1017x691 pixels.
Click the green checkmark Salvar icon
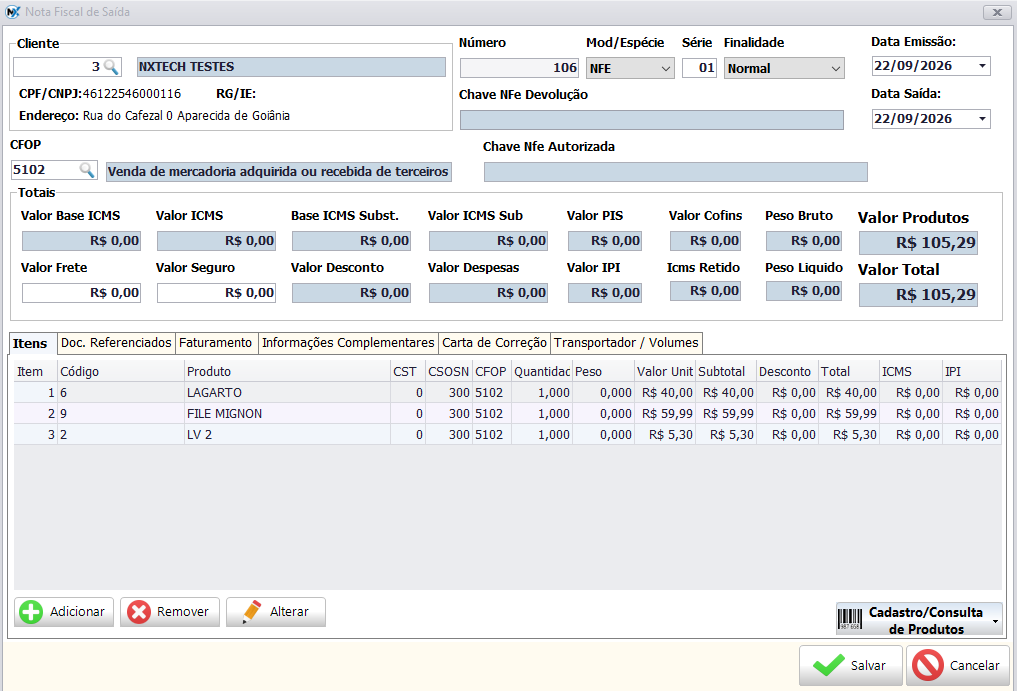[828, 665]
